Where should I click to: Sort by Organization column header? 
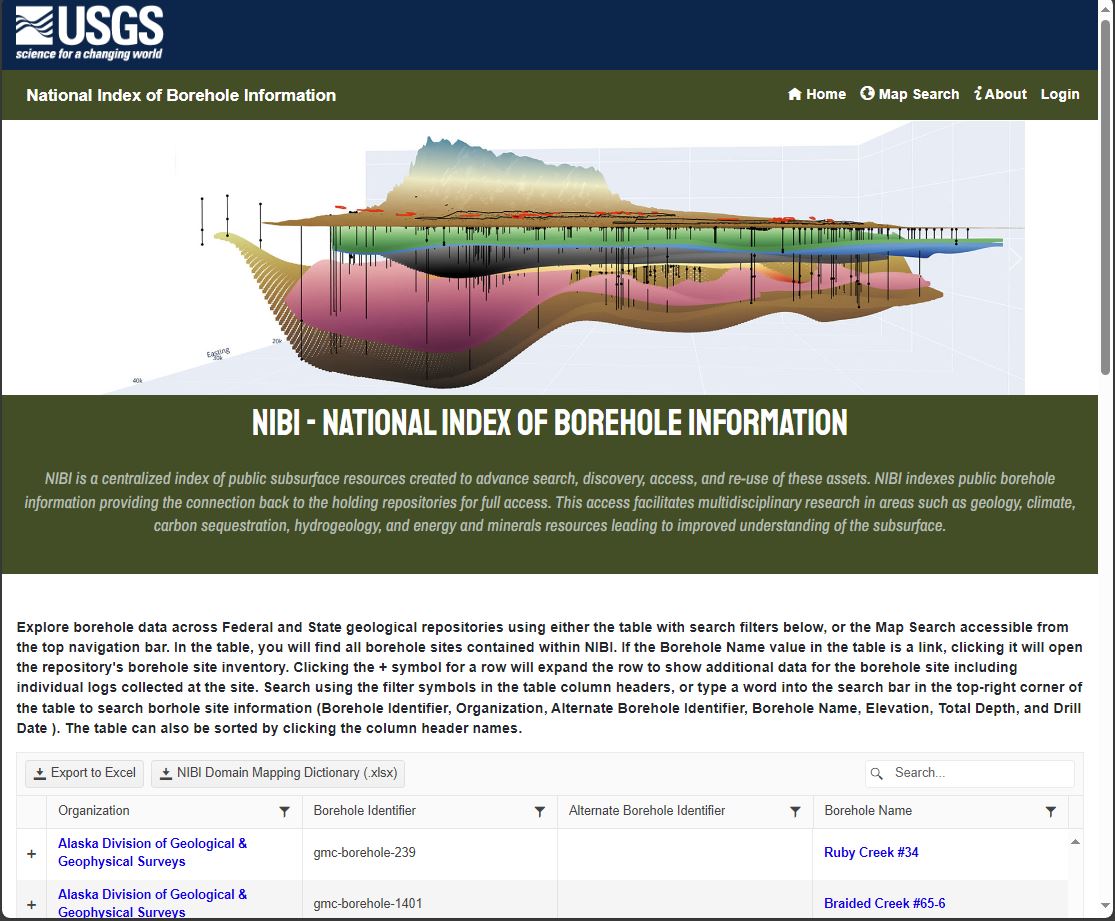pos(94,811)
